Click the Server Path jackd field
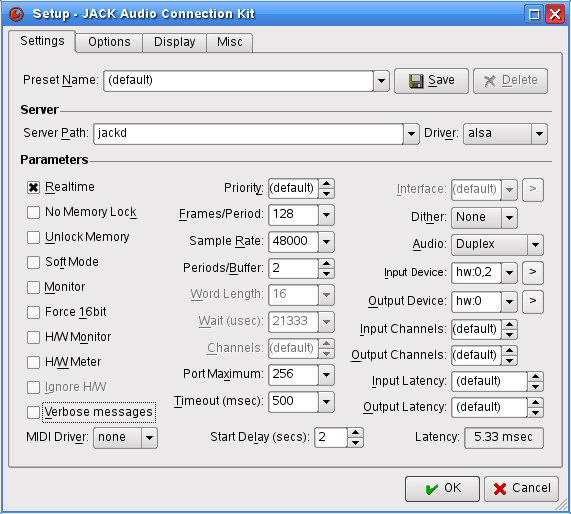The width and height of the screenshot is (571, 514). coord(248,134)
